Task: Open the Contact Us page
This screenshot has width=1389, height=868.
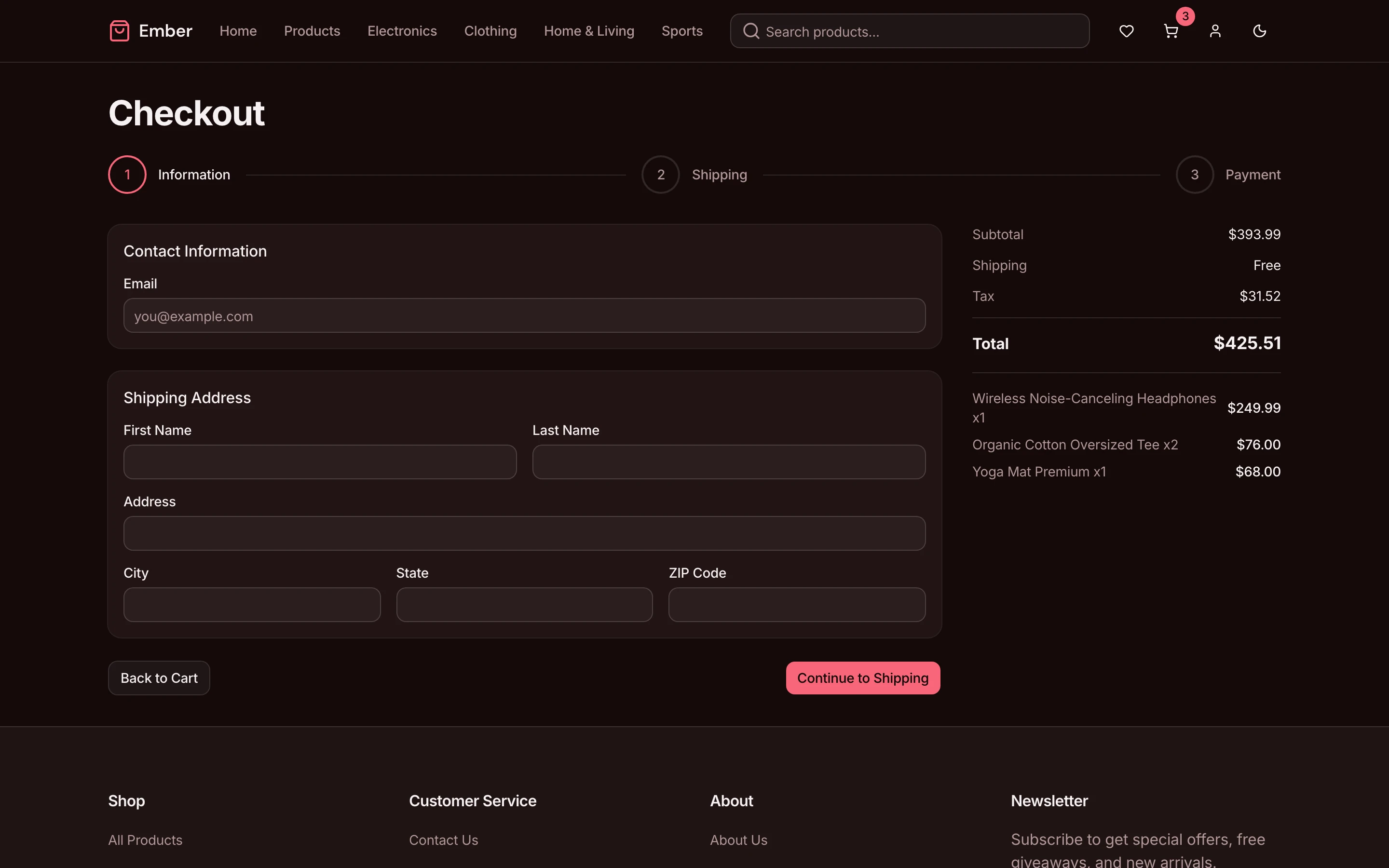Action: click(x=443, y=839)
